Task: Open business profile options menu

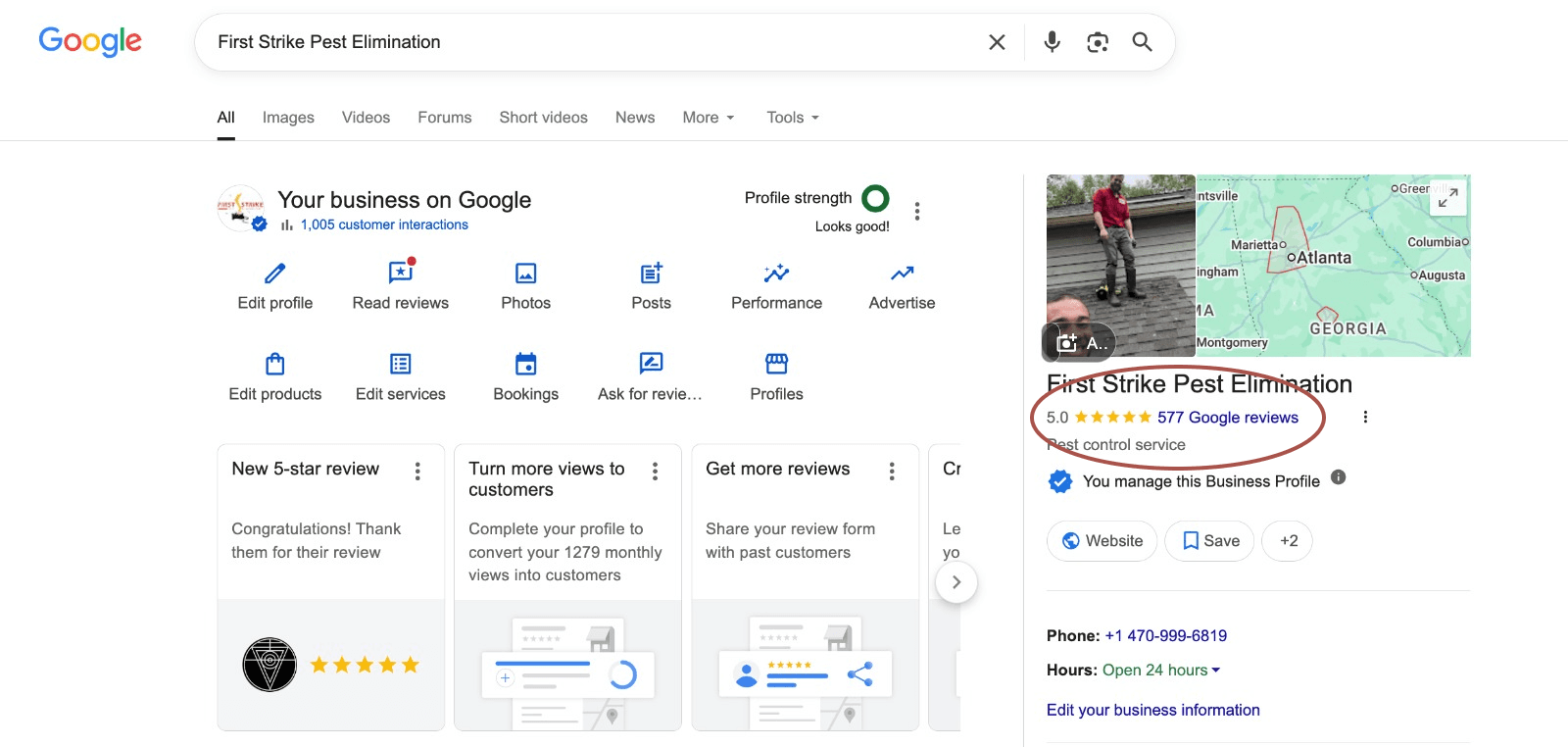Action: tap(917, 211)
